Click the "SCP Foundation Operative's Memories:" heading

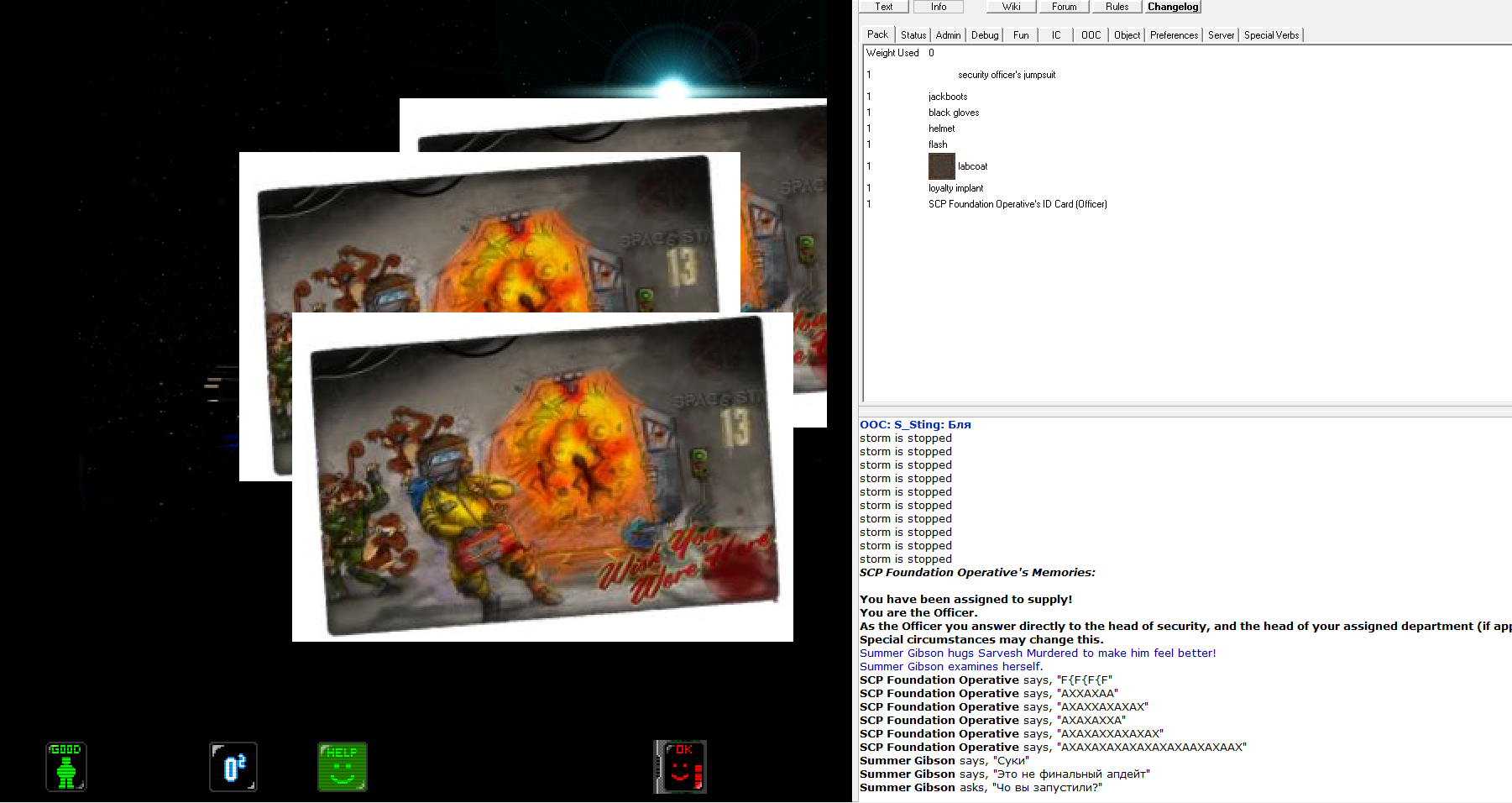coord(977,573)
